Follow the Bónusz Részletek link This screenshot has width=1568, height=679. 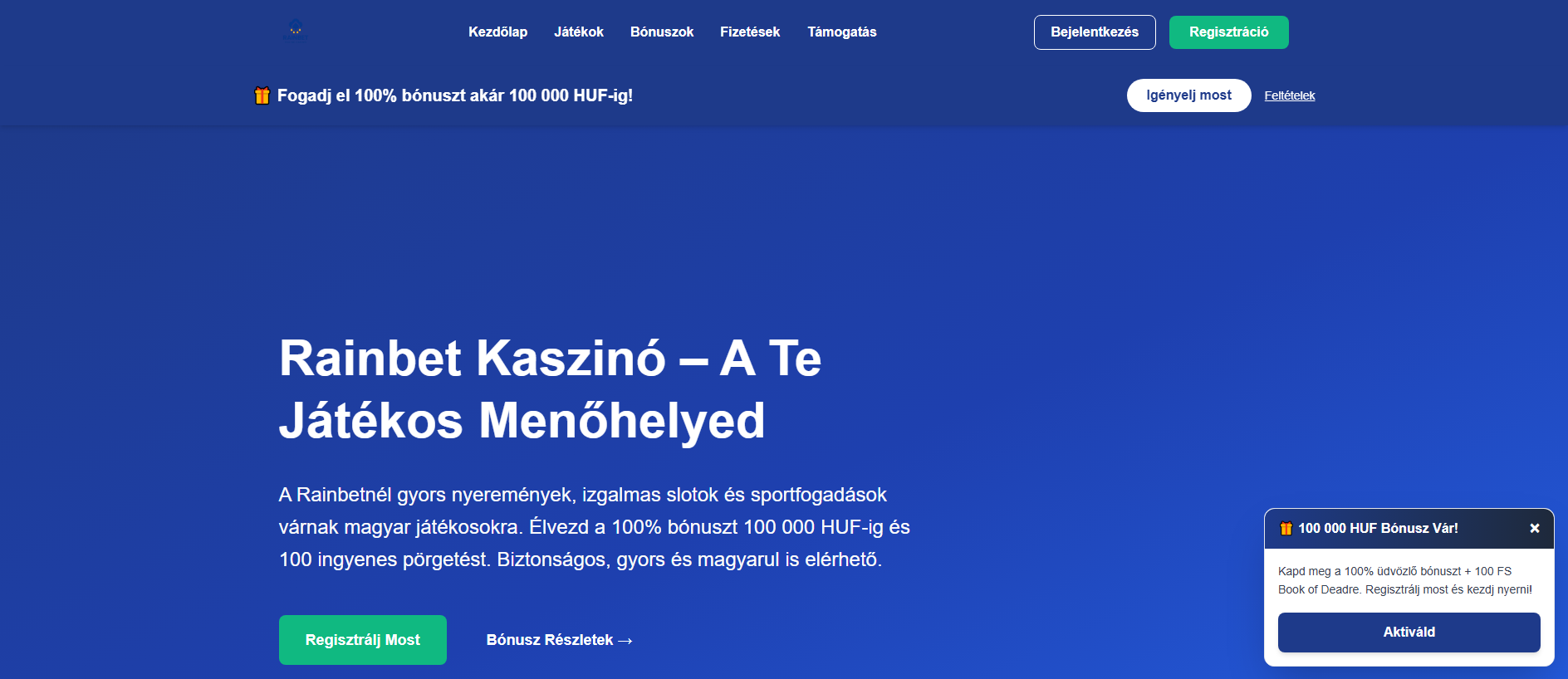coord(560,640)
